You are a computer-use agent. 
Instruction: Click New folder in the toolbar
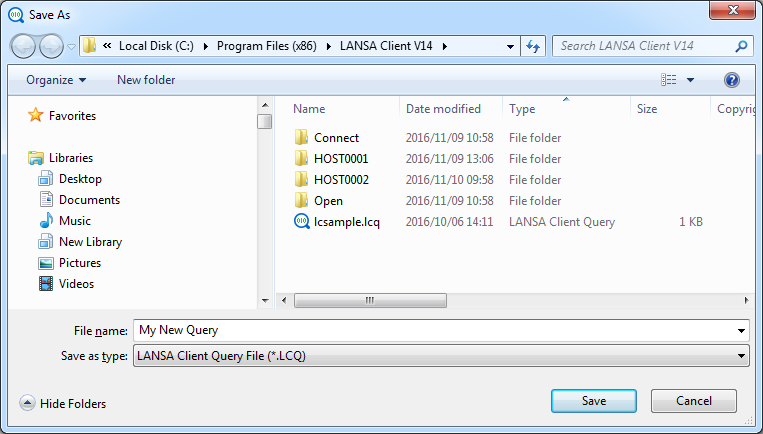(146, 80)
